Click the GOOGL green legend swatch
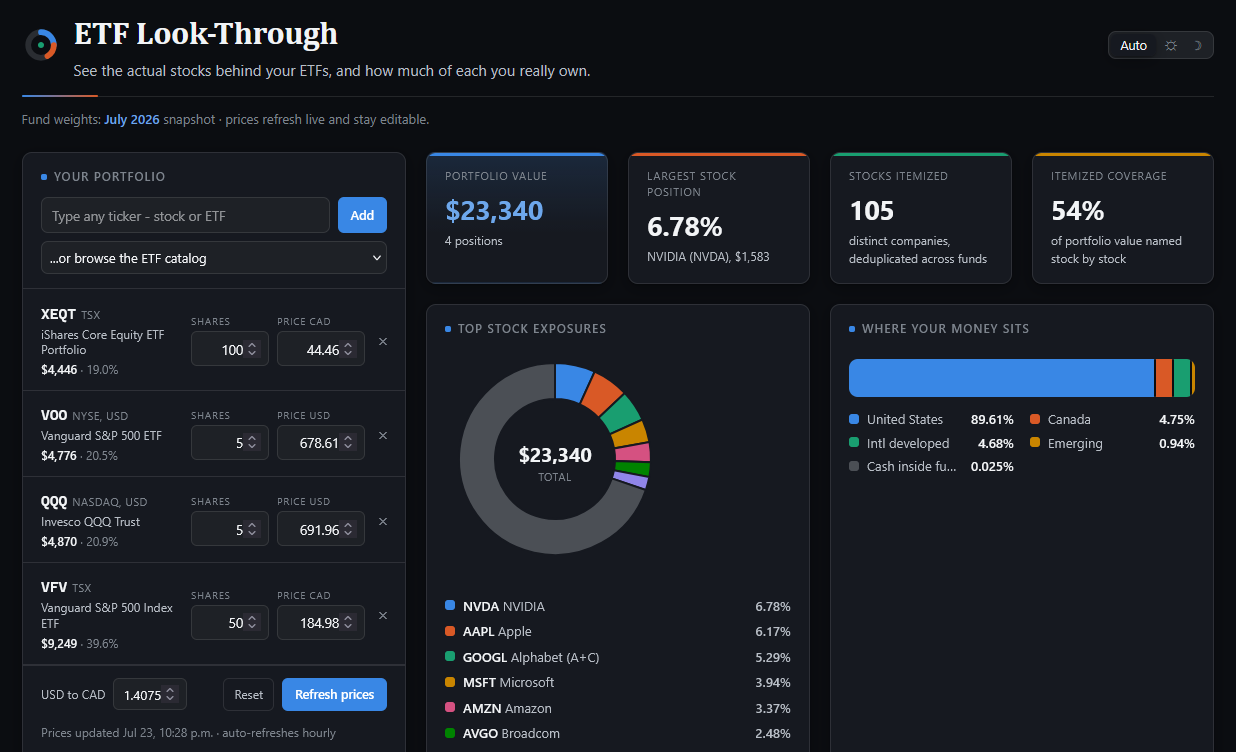 (x=450, y=657)
